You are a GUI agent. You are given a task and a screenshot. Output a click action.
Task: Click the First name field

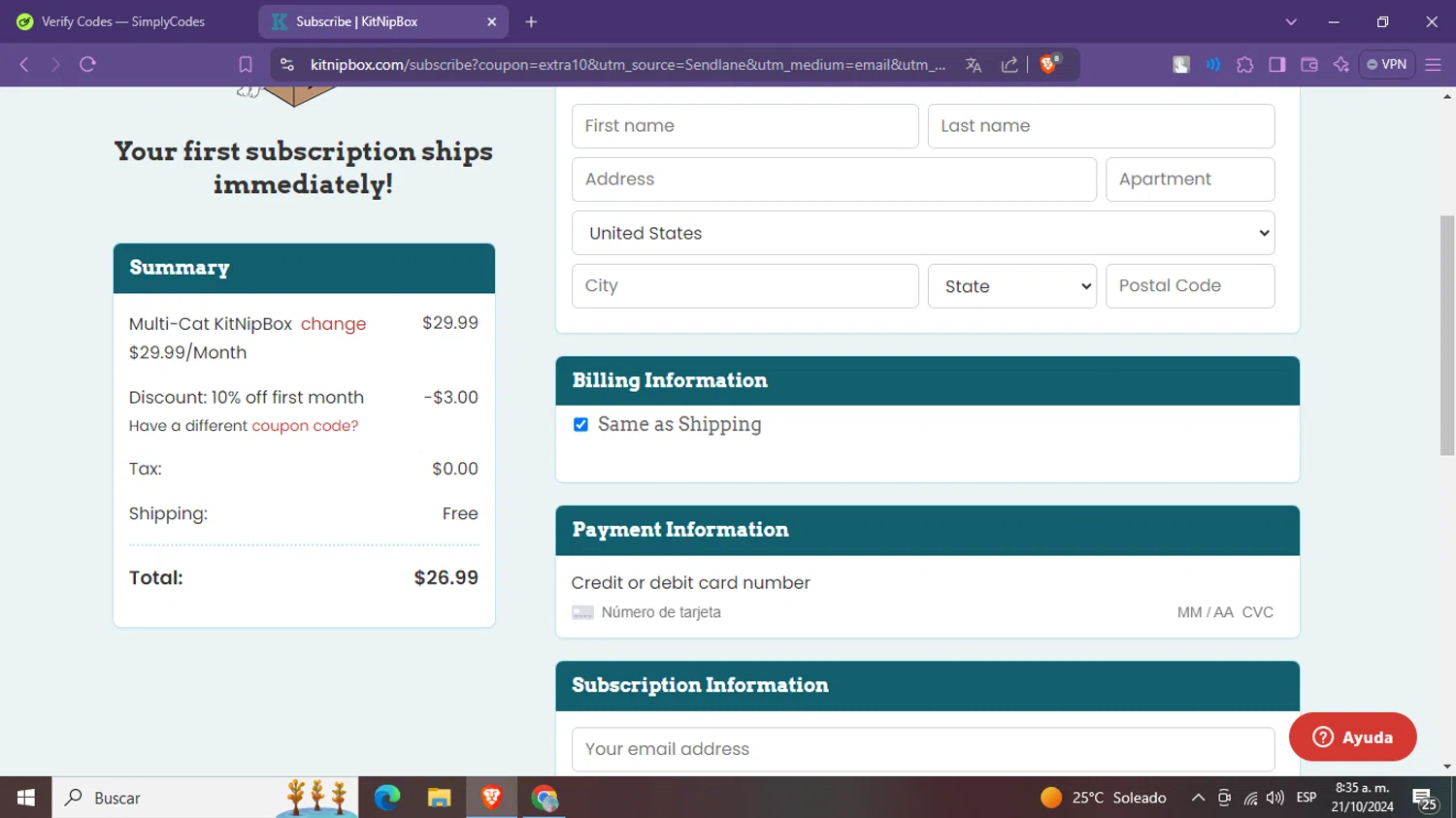pyautogui.click(x=745, y=126)
